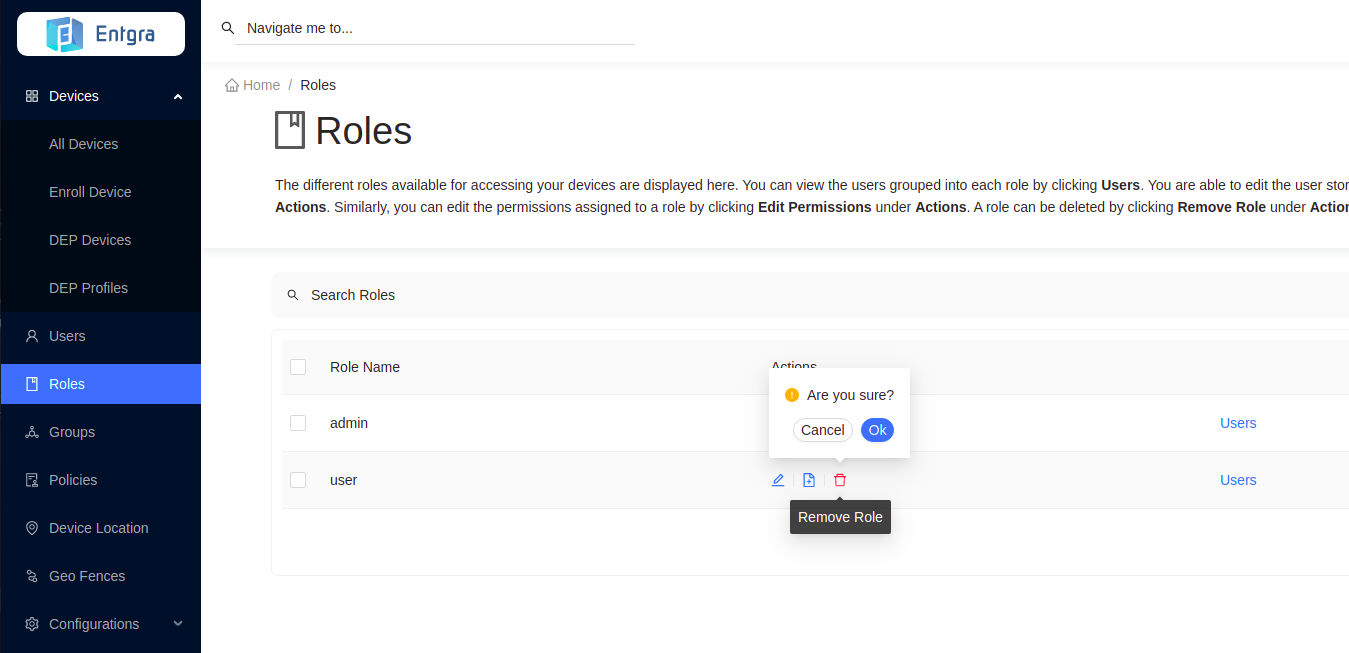Screen dimensions: 1349x653
Task: Go to Policies in the sidebar
Action: click(x=73, y=480)
